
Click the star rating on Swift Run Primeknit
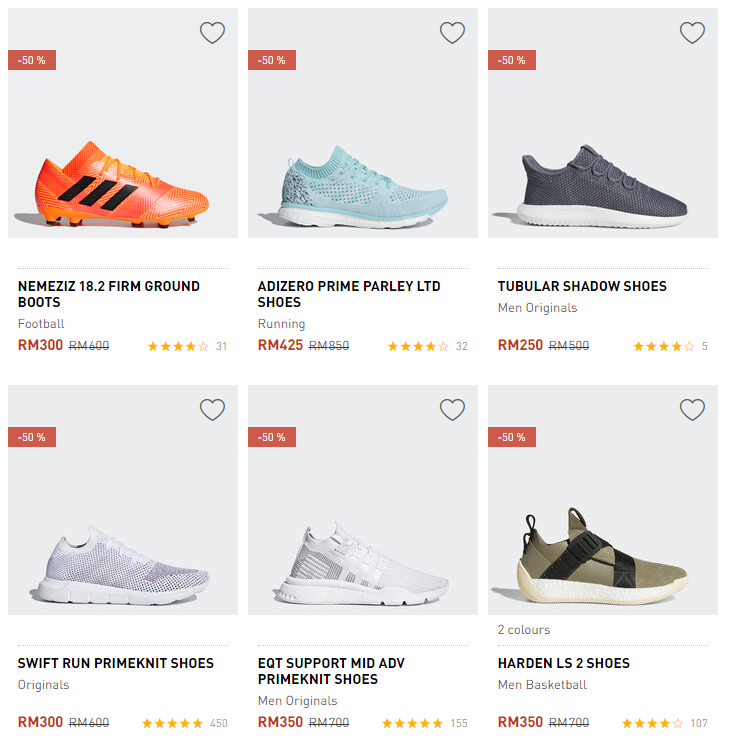(172, 723)
